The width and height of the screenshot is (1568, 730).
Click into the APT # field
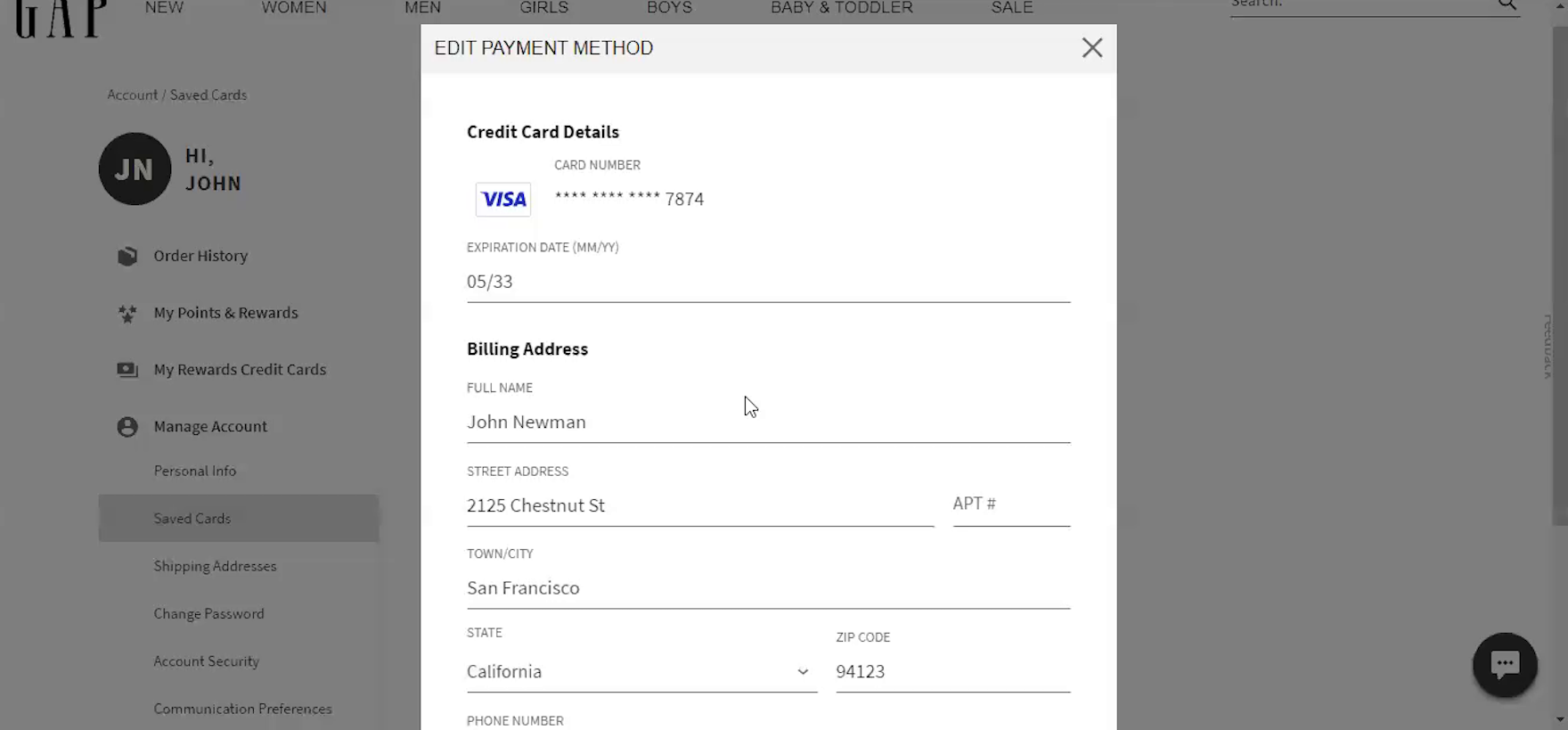coord(1010,504)
